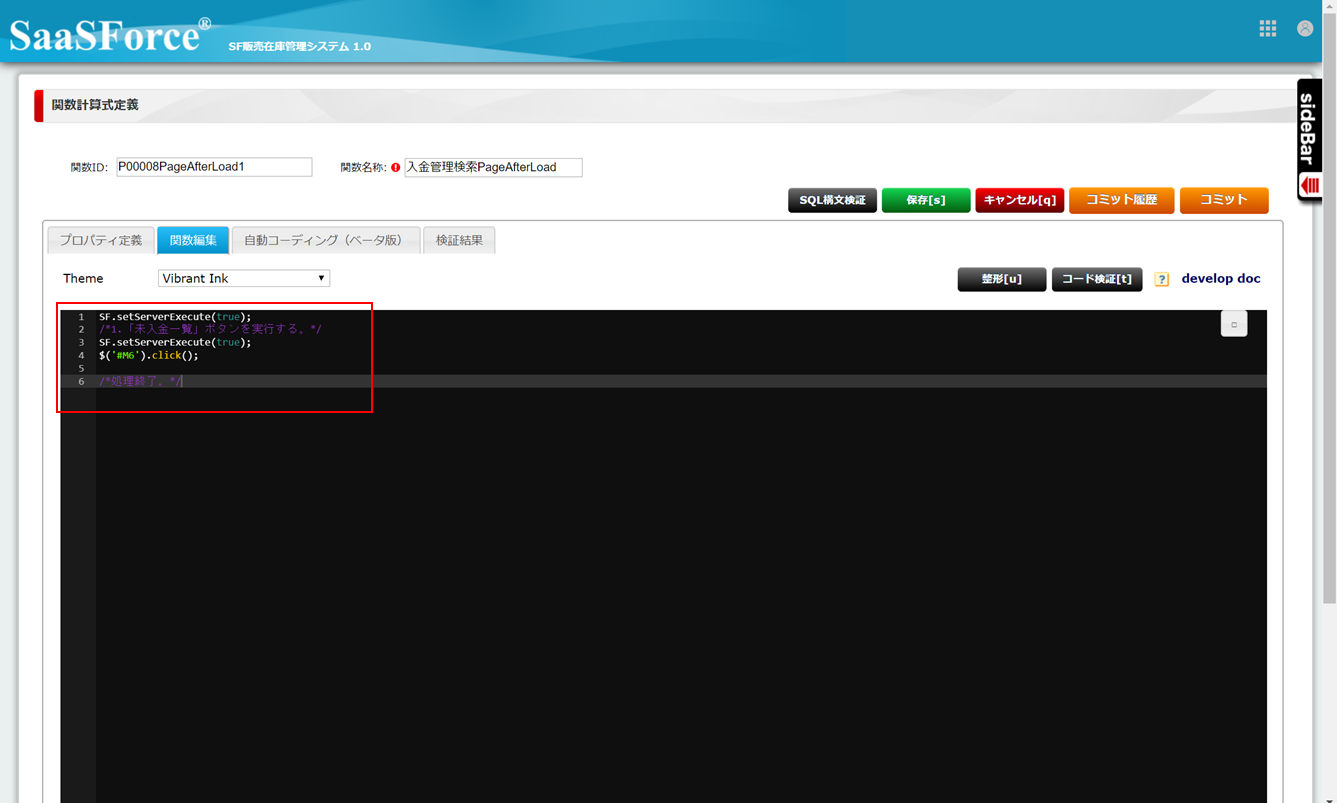
Task: Click the red required-field warning icon
Action: pyautogui.click(x=395, y=168)
